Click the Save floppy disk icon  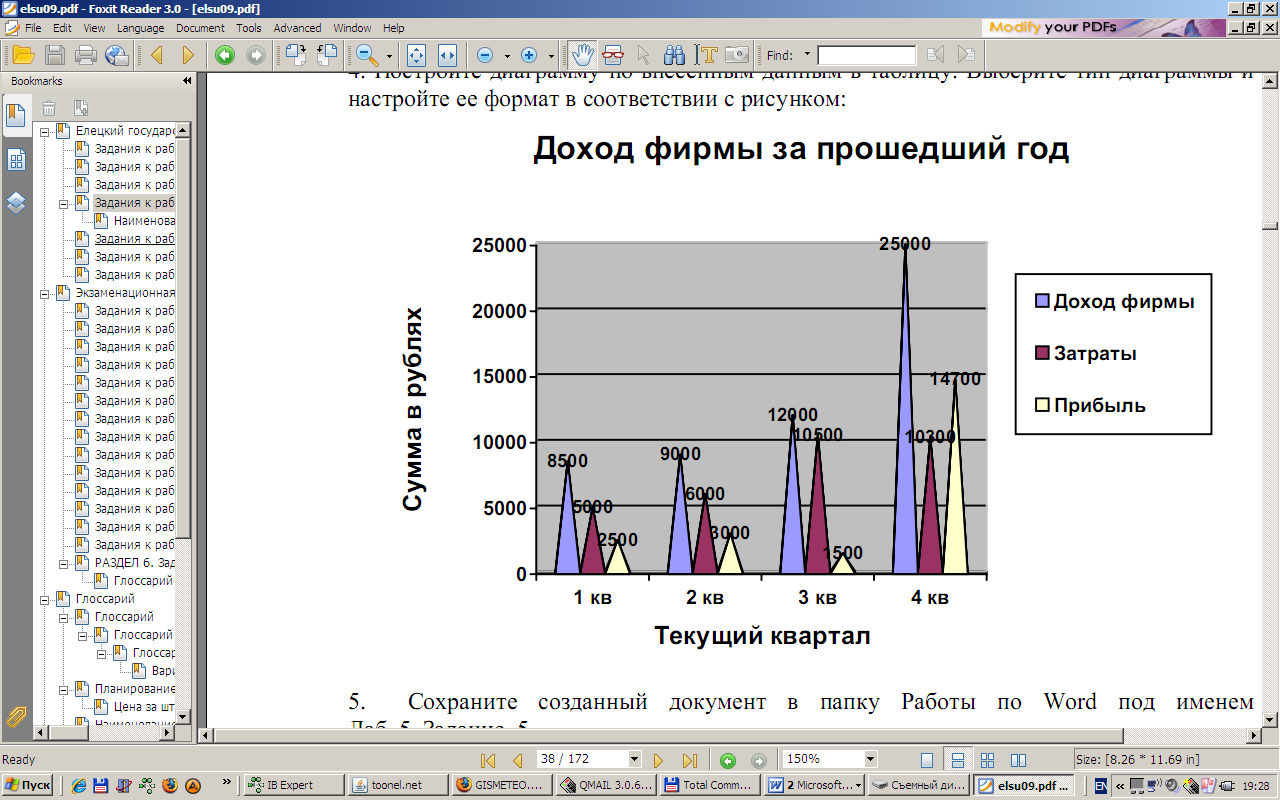point(56,55)
